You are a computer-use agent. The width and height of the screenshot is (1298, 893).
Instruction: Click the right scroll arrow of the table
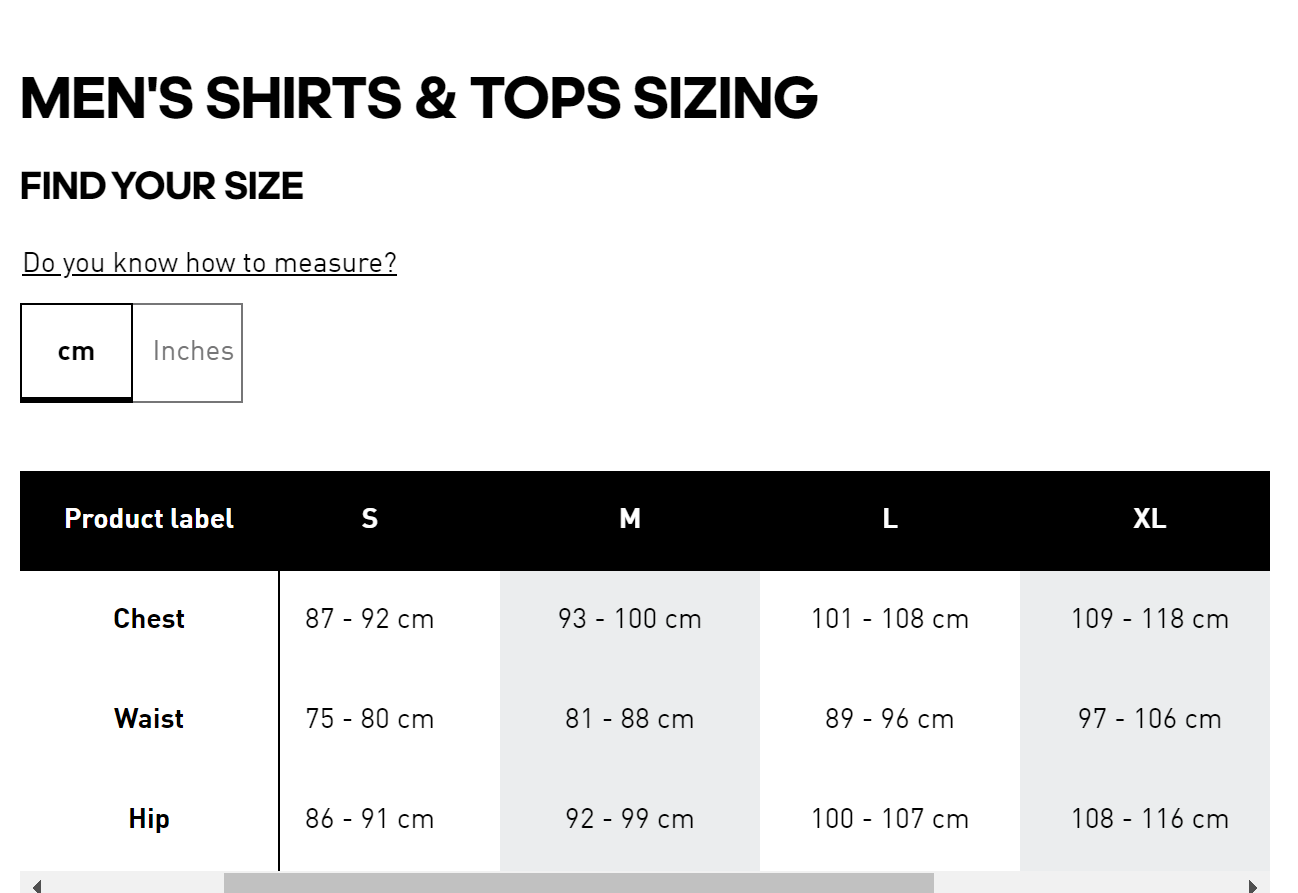point(1252,885)
